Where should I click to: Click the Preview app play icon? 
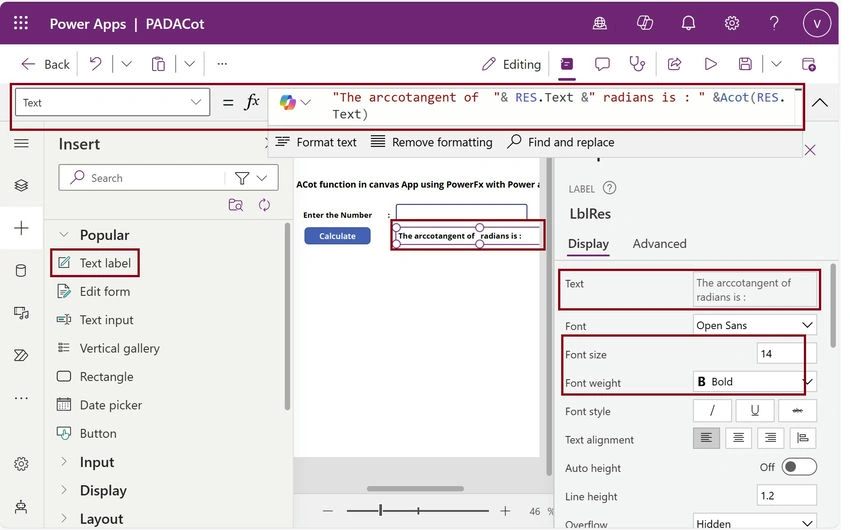pos(710,64)
